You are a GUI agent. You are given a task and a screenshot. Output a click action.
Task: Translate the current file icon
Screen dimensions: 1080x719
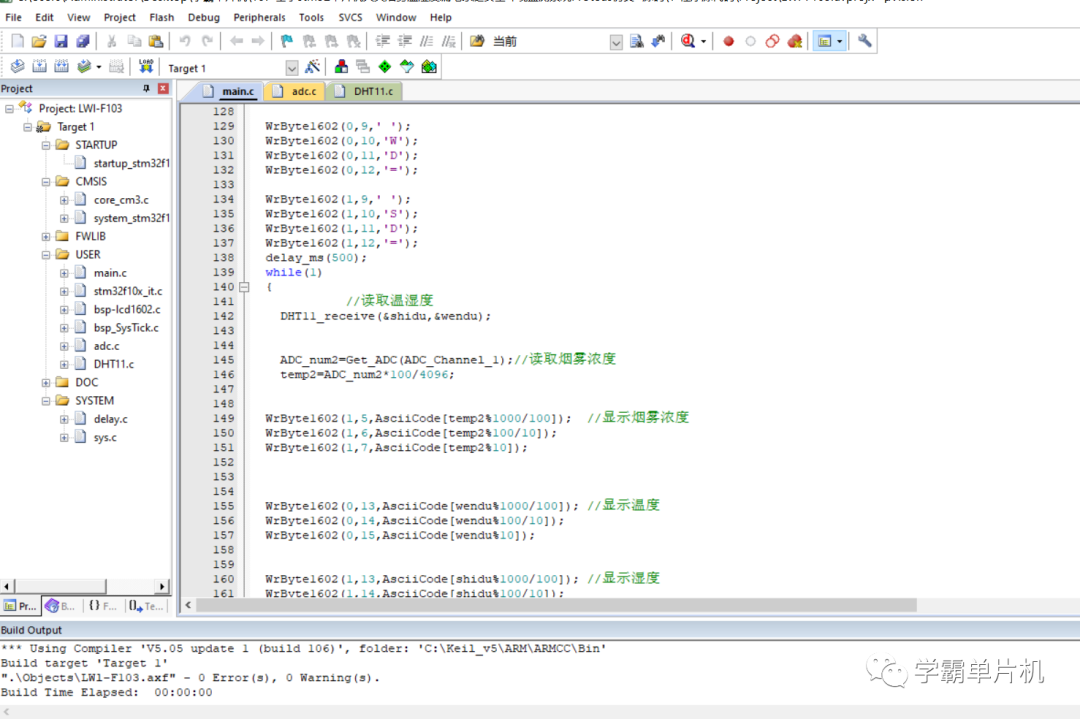point(18,67)
